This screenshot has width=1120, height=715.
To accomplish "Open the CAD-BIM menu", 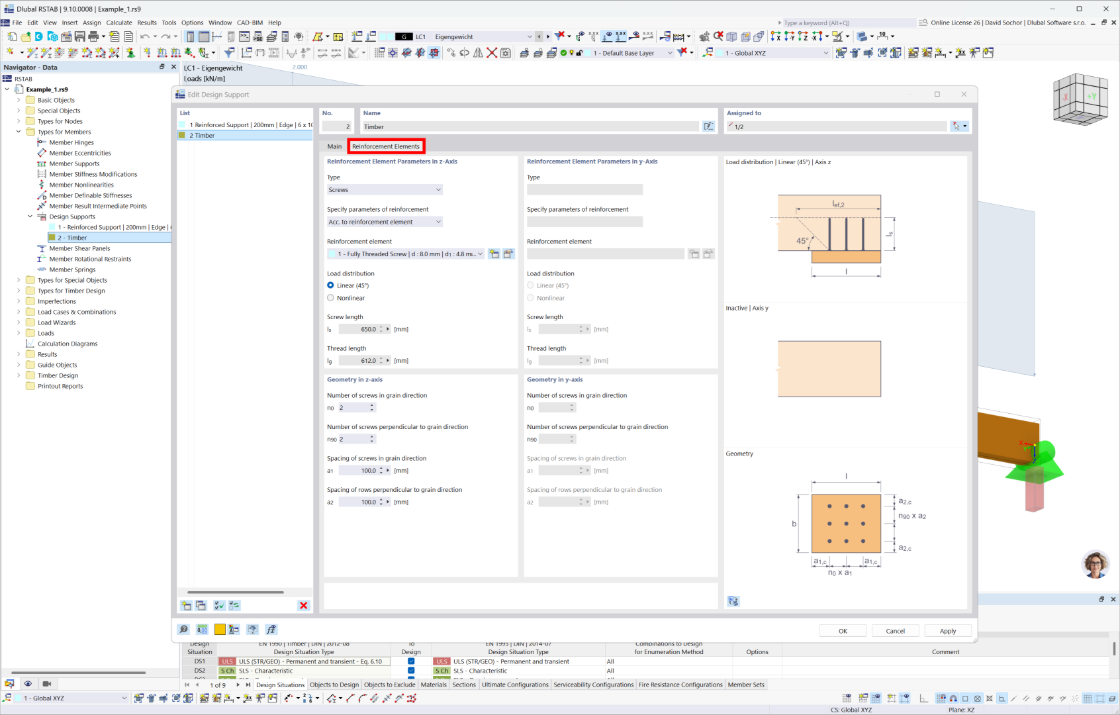I will click(249, 22).
